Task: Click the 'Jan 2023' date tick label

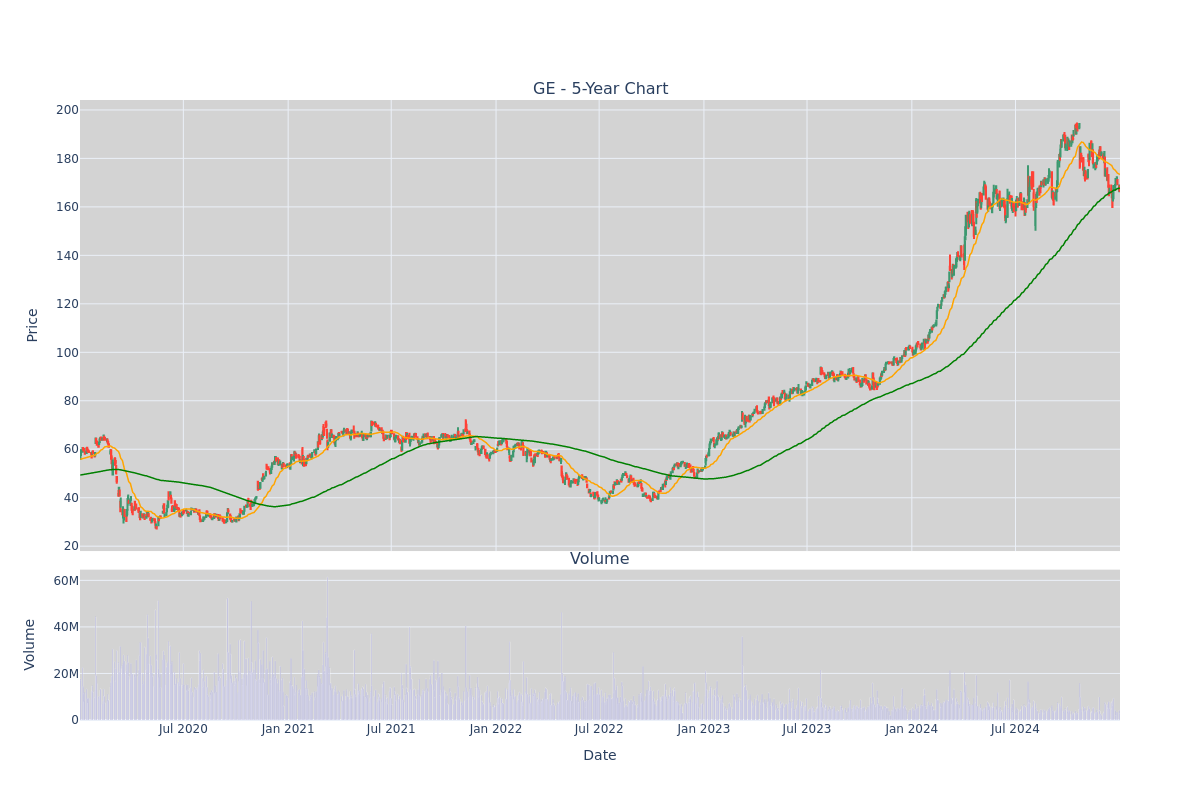Action: (x=704, y=729)
